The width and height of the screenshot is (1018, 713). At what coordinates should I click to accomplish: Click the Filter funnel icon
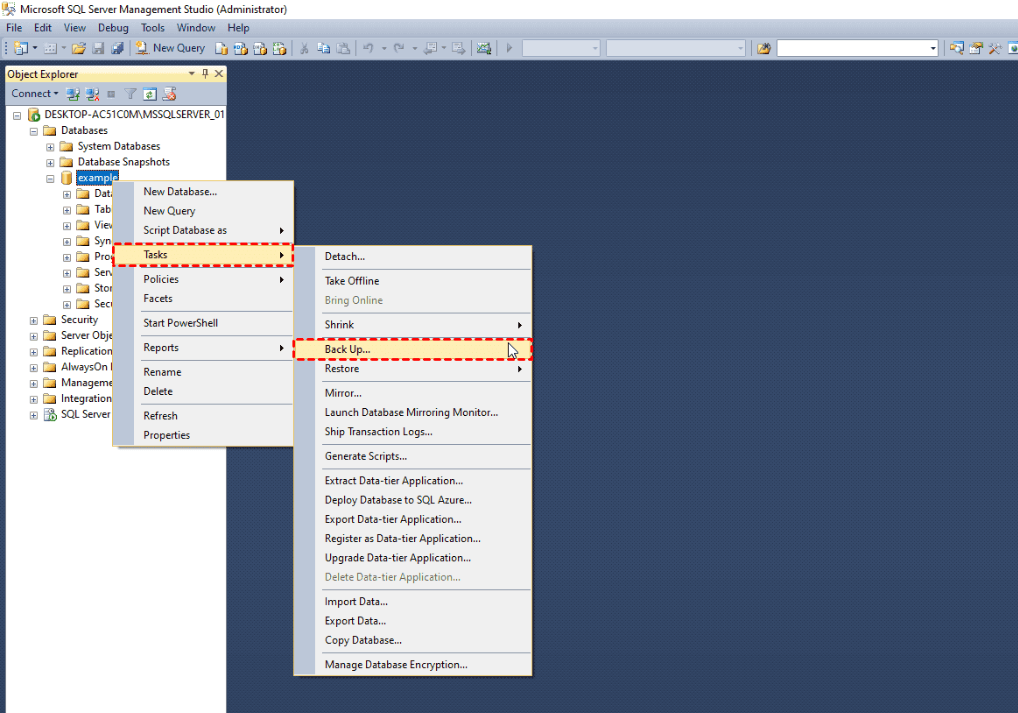pos(130,94)
